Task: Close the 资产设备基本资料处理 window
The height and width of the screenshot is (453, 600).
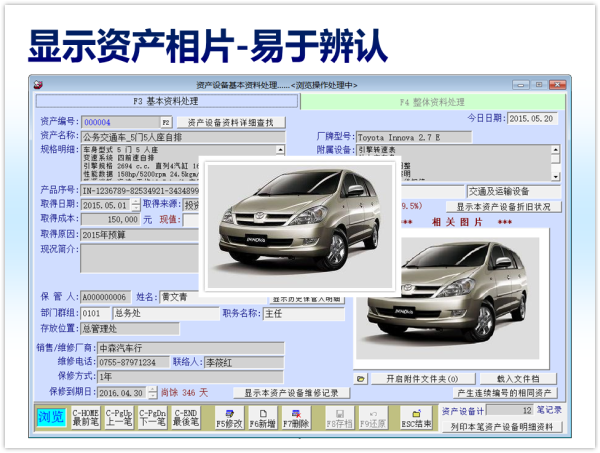Action: 558,85
